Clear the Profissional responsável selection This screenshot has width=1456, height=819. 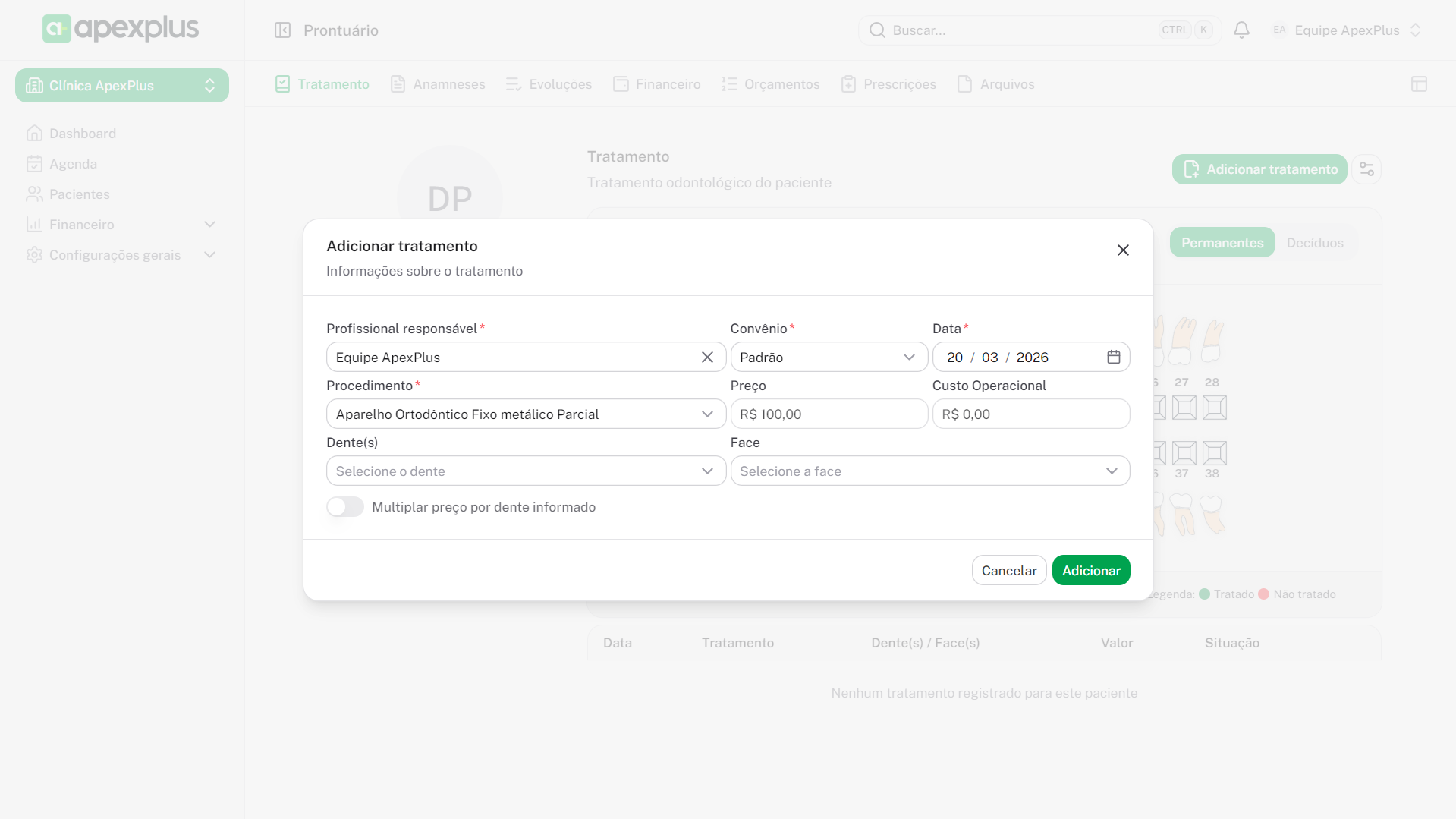click(707, 357)
